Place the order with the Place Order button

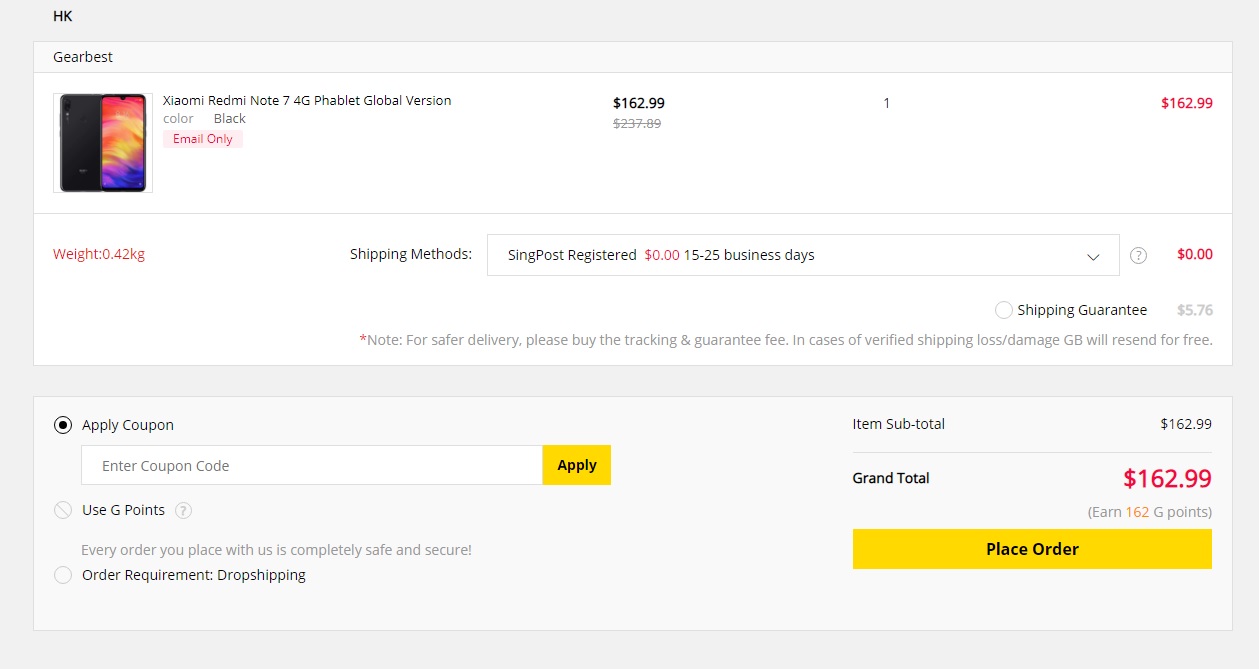point(1032,549)
